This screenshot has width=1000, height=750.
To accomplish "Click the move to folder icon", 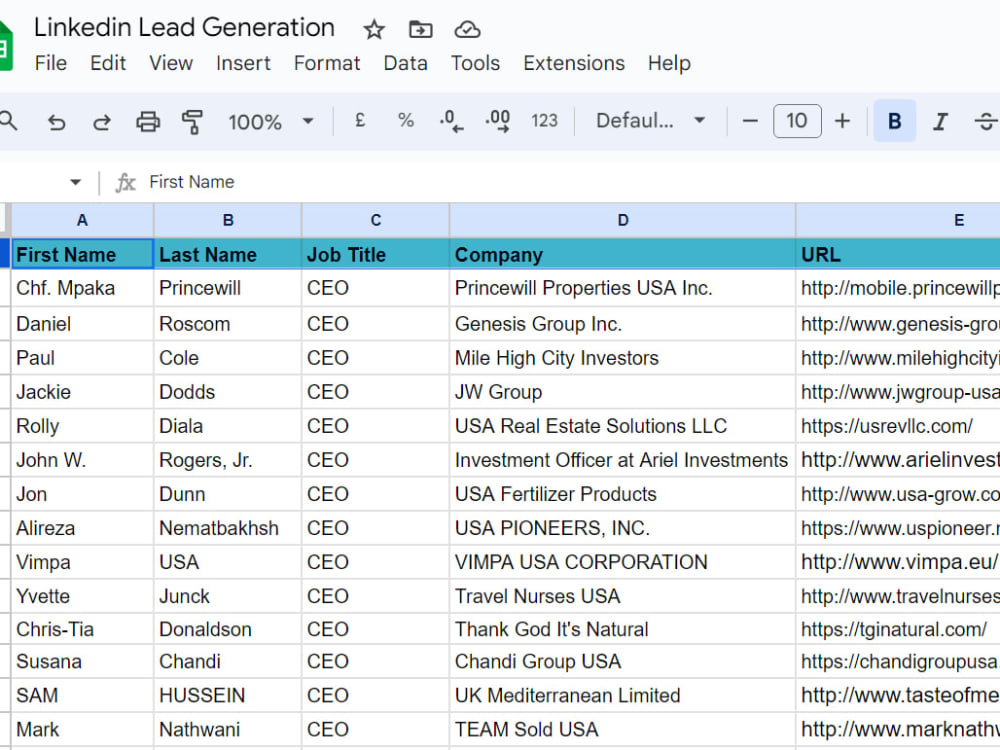I will click(420, 29).
